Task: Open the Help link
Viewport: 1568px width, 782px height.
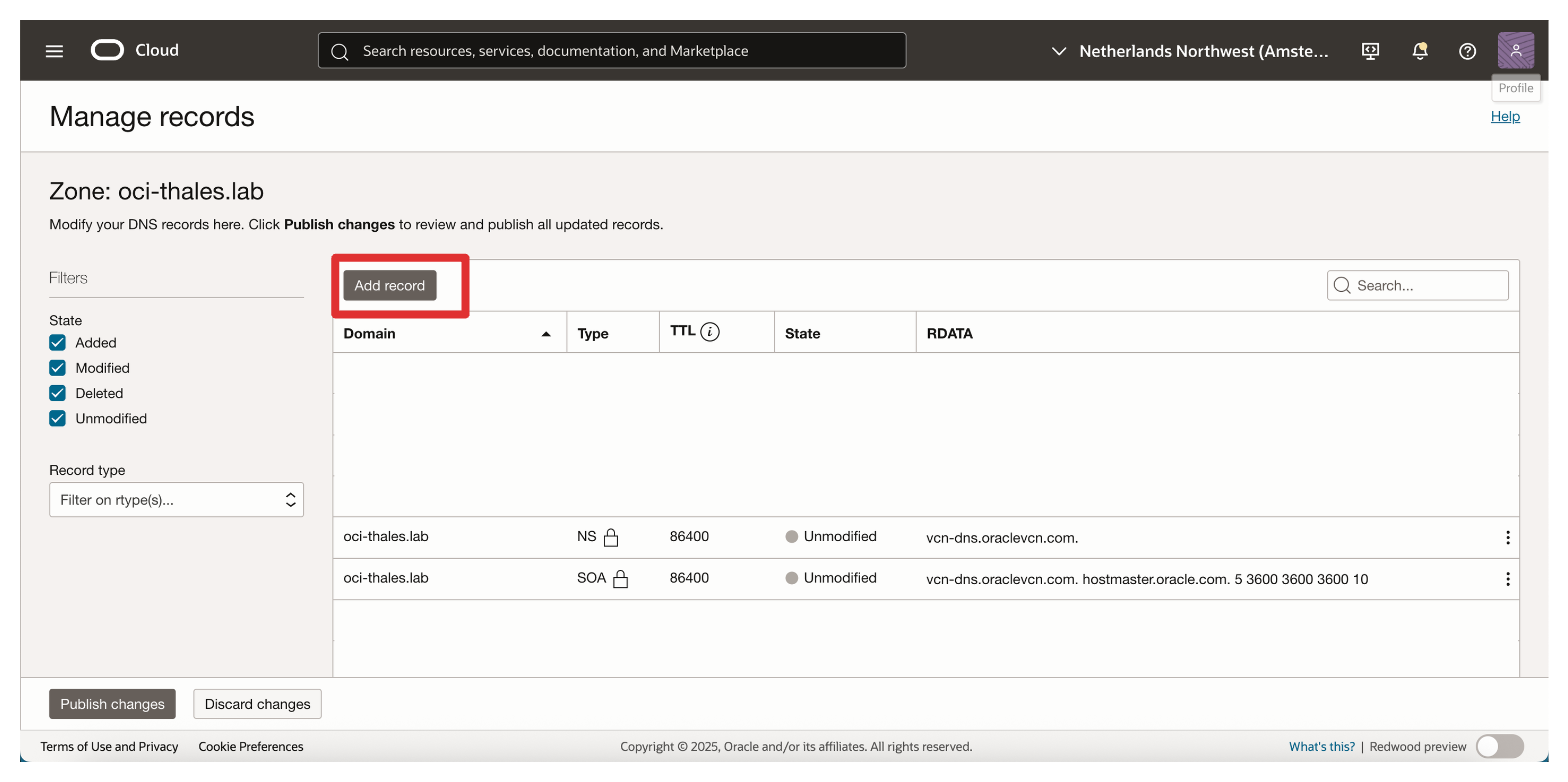Action: (1505, 116)
